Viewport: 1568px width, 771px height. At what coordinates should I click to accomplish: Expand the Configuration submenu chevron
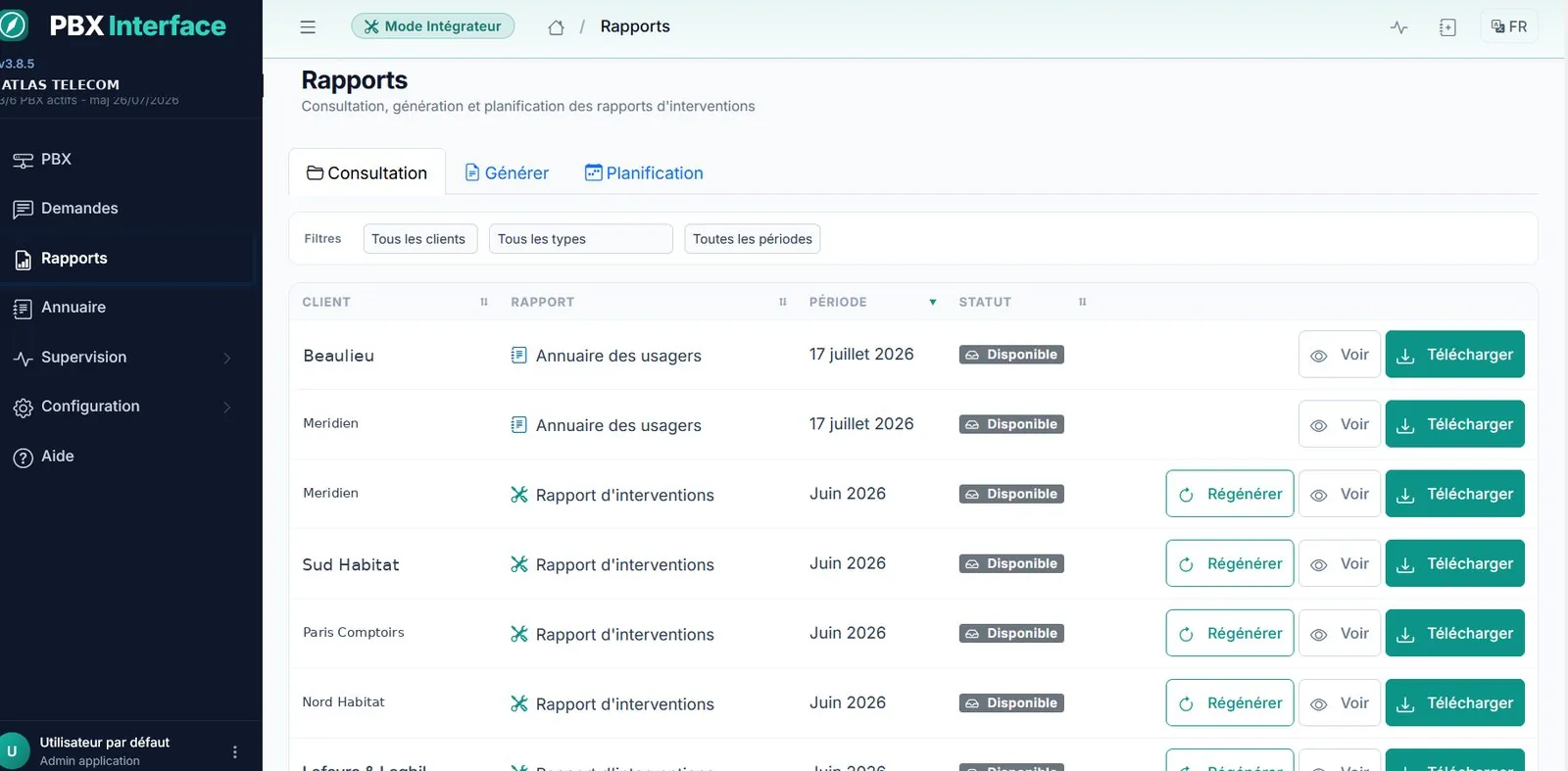pyautogui.click(x=227, y=407)
